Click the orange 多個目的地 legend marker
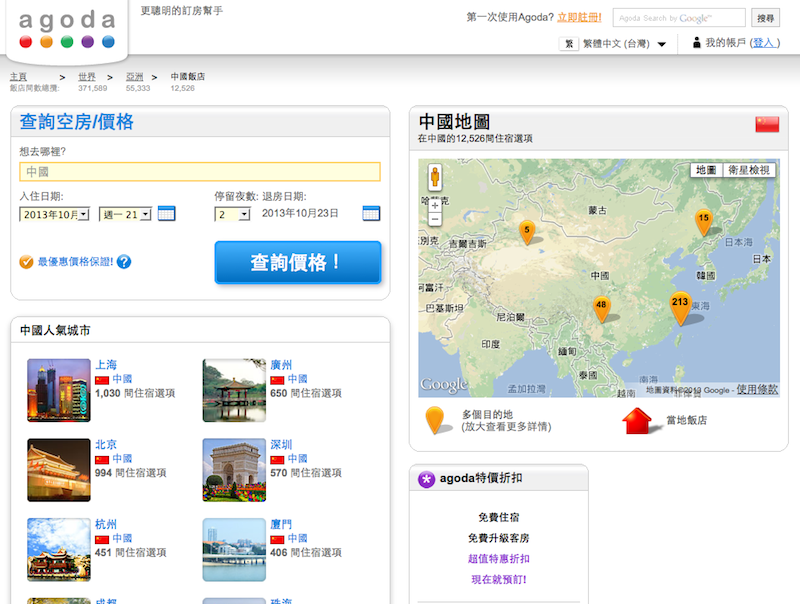 [435, 420]
